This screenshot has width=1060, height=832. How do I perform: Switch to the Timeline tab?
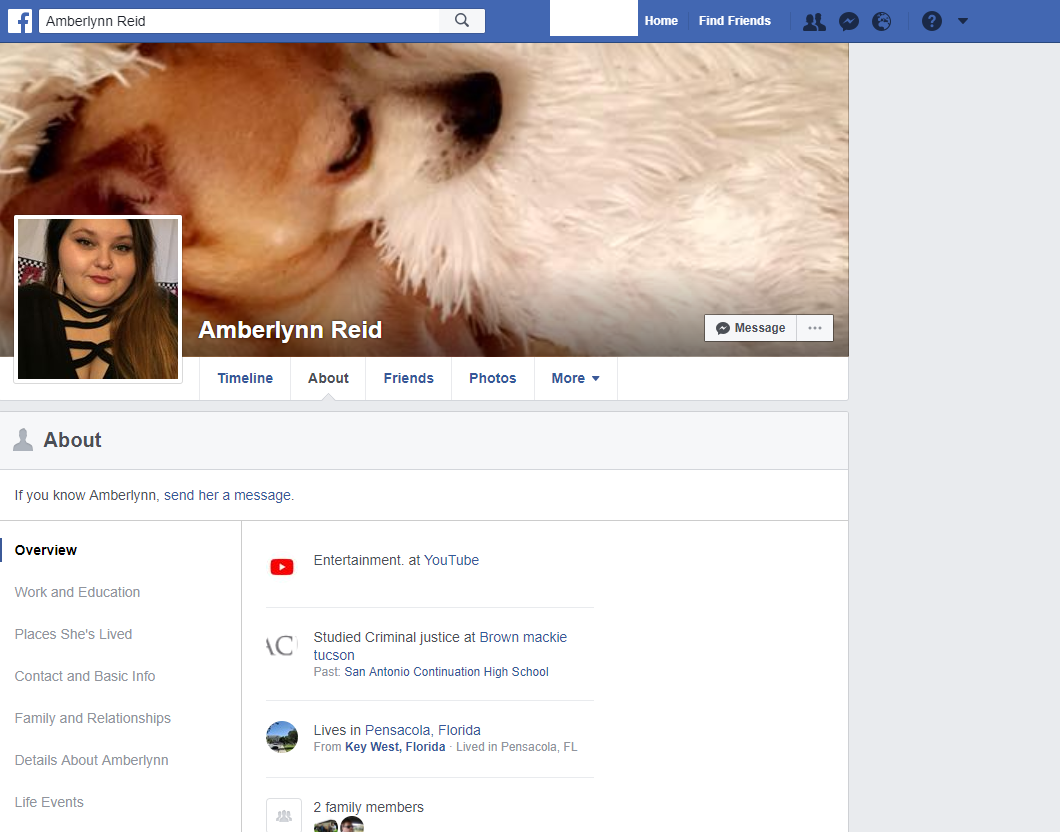[245, 378]
